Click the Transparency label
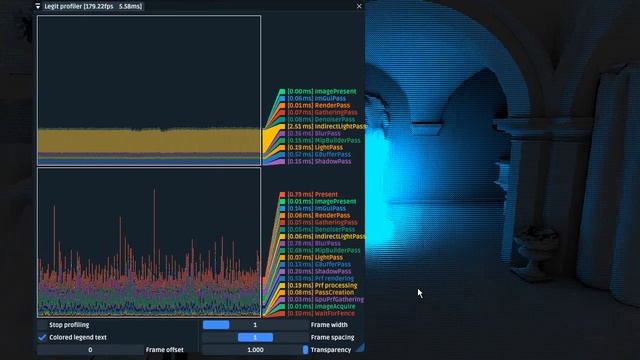 [331, 350]
